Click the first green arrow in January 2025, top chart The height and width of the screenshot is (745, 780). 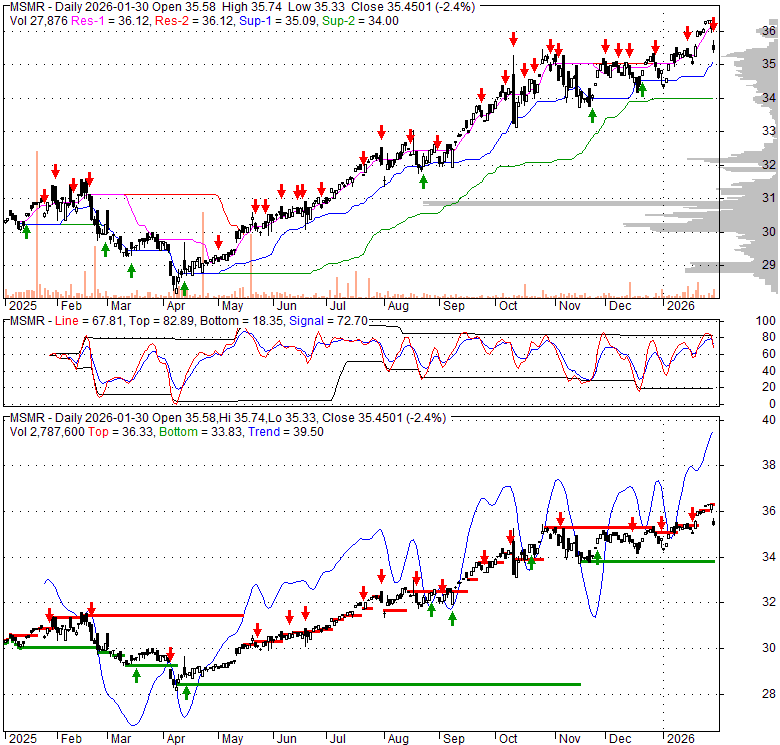click(x=26, y=231)
